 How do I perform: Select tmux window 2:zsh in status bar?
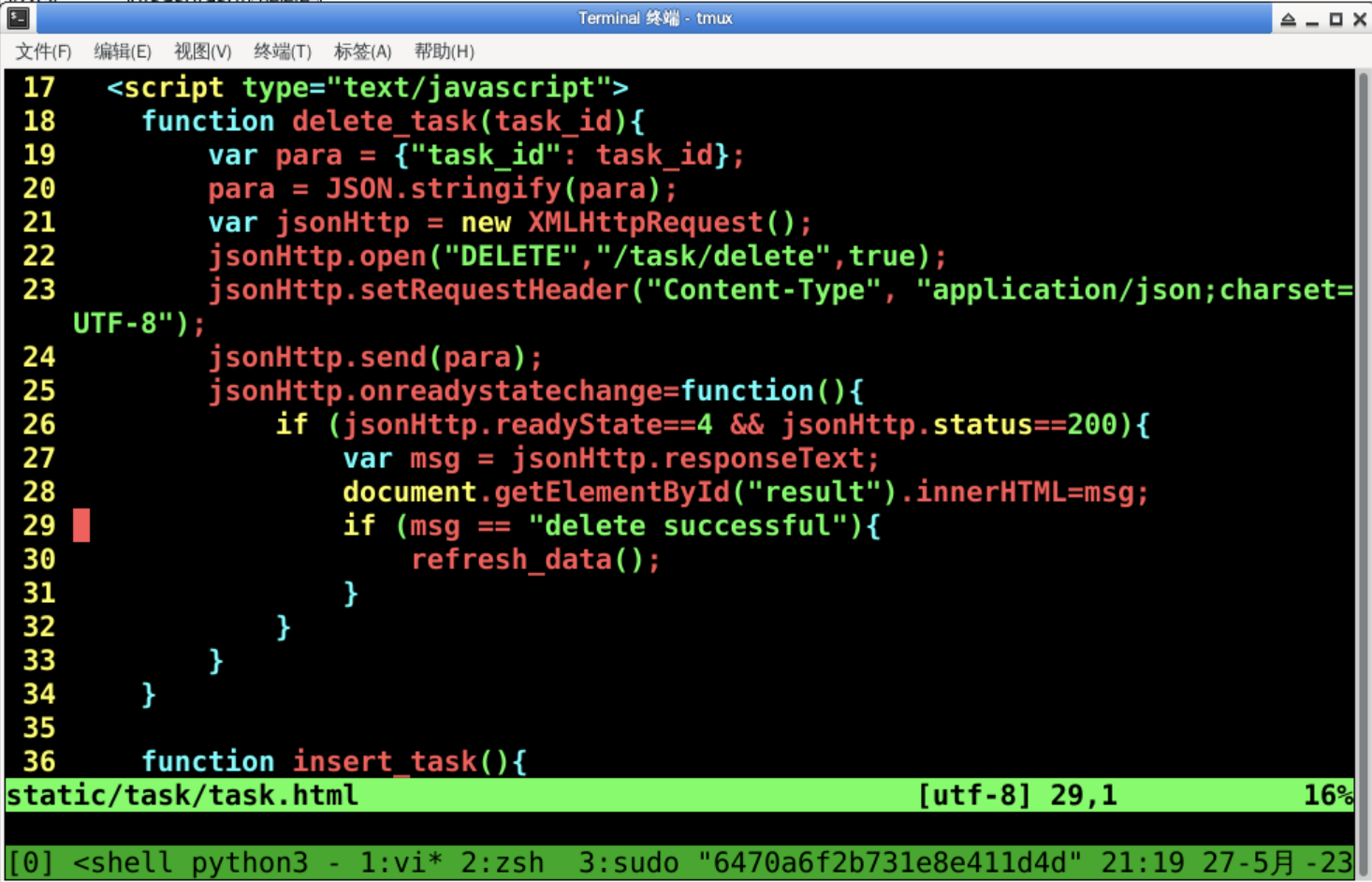(502, 862)
